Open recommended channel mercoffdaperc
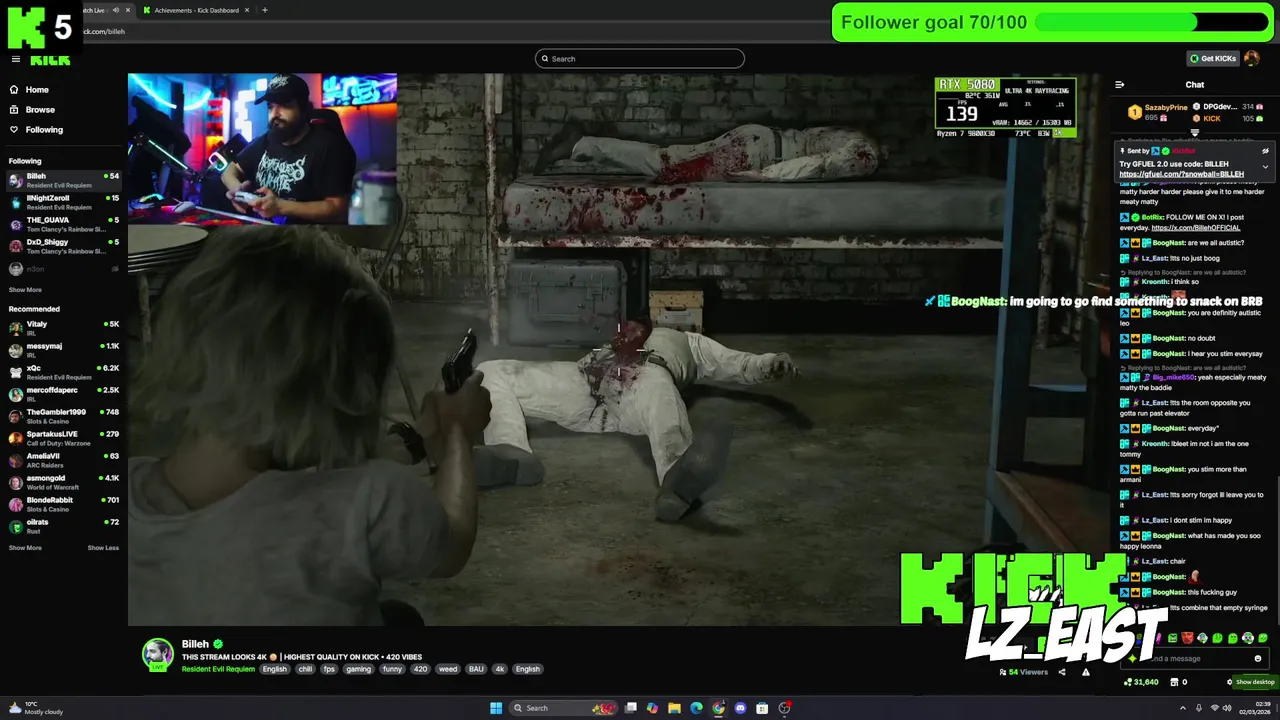The width and height of the screenshot is (1280, 720). (x=63, y=394)
